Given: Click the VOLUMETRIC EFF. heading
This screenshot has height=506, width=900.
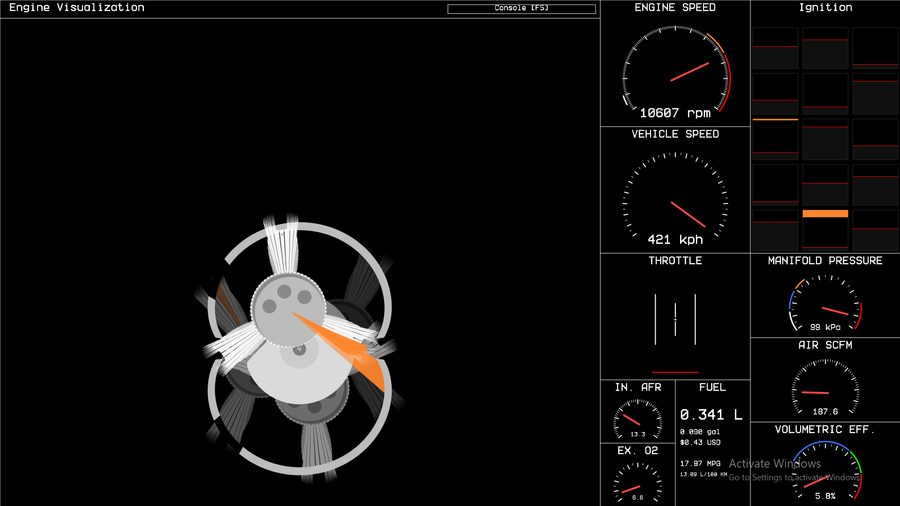Looking at the screenshot, I should pyautogui.click(x=825, y=430).
